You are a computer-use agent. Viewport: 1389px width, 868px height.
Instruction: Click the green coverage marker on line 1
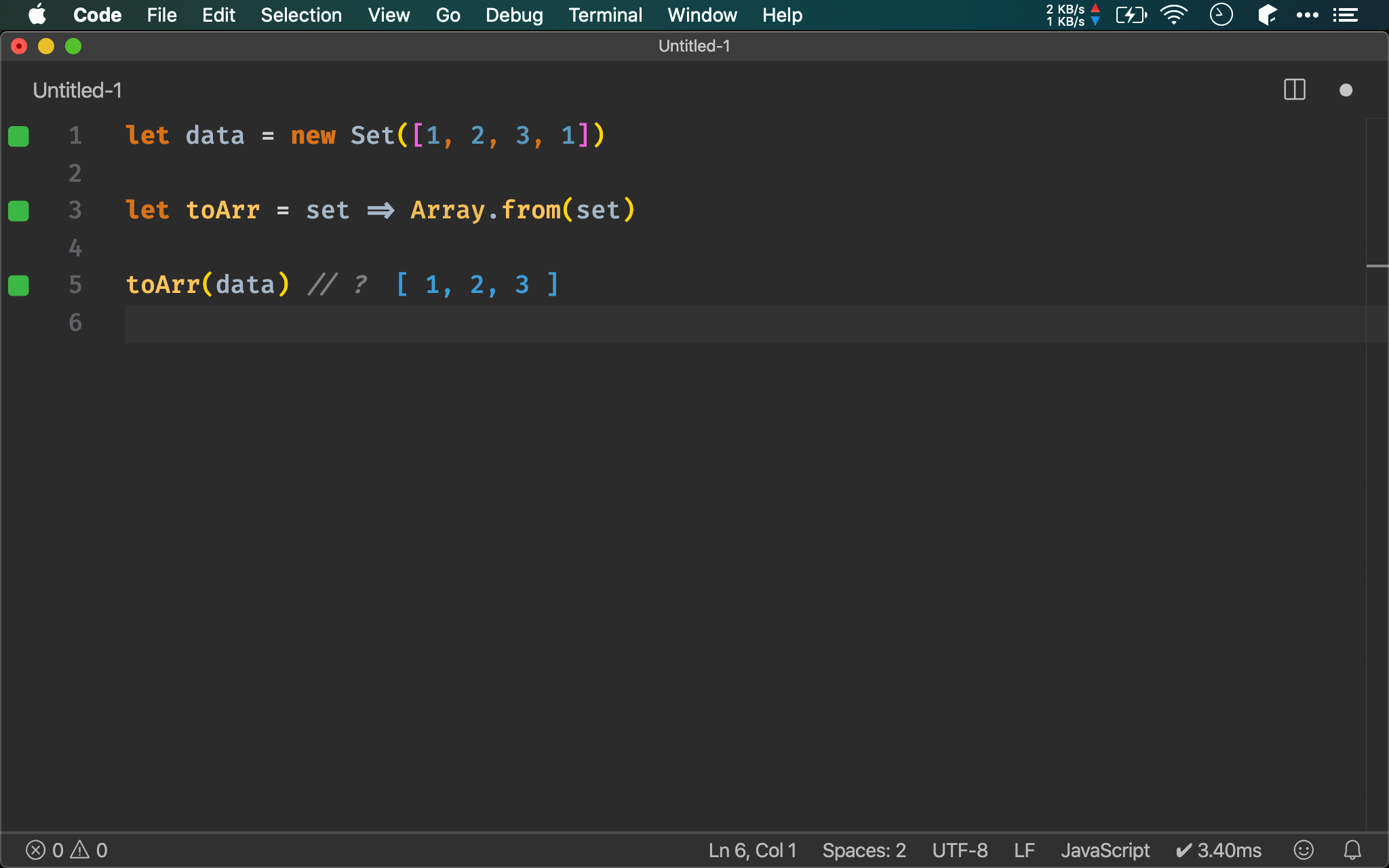click(19, 136)
